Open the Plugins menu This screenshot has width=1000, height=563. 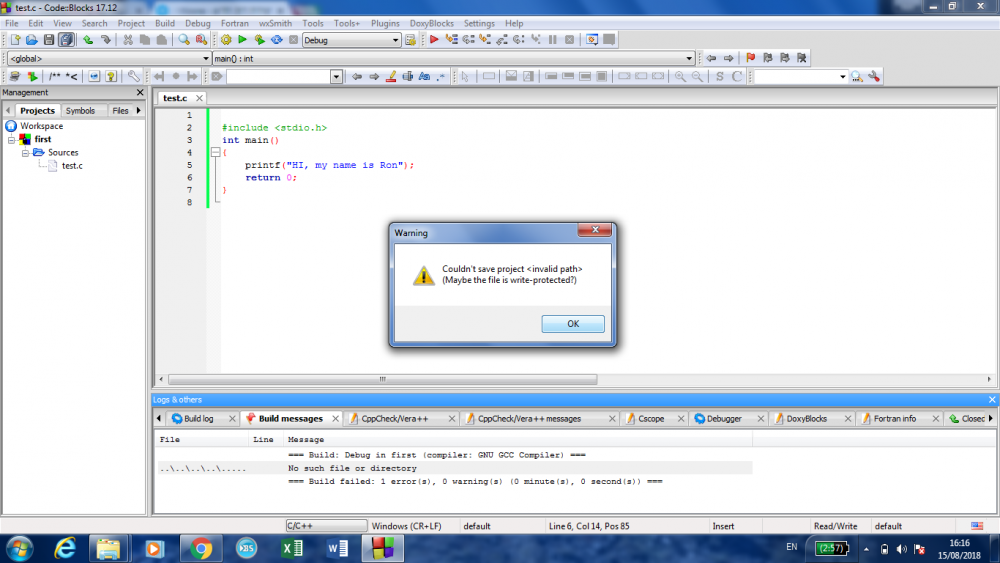(x=385, y=23)
